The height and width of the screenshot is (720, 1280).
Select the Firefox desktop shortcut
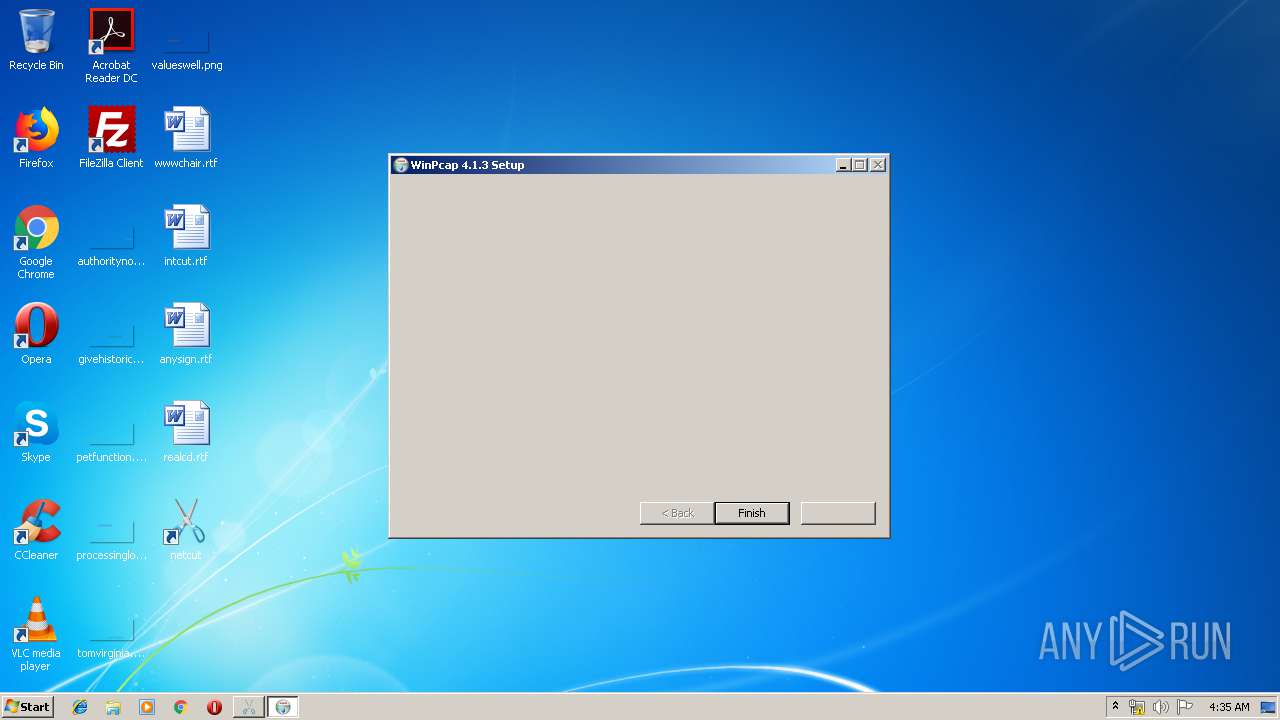[36, 138]
